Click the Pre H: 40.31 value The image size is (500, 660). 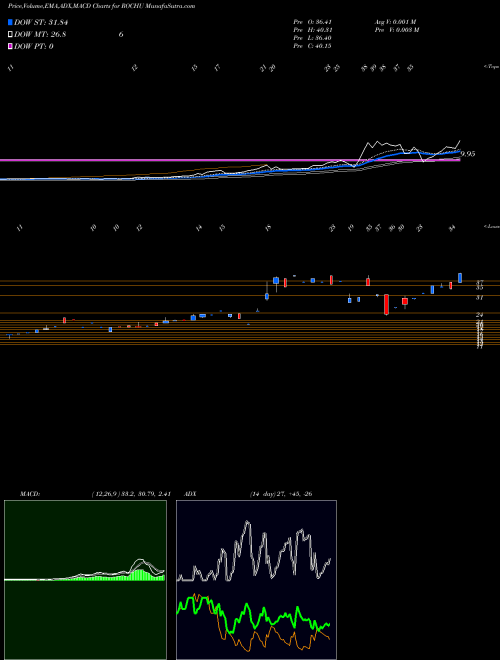[313, 29]
